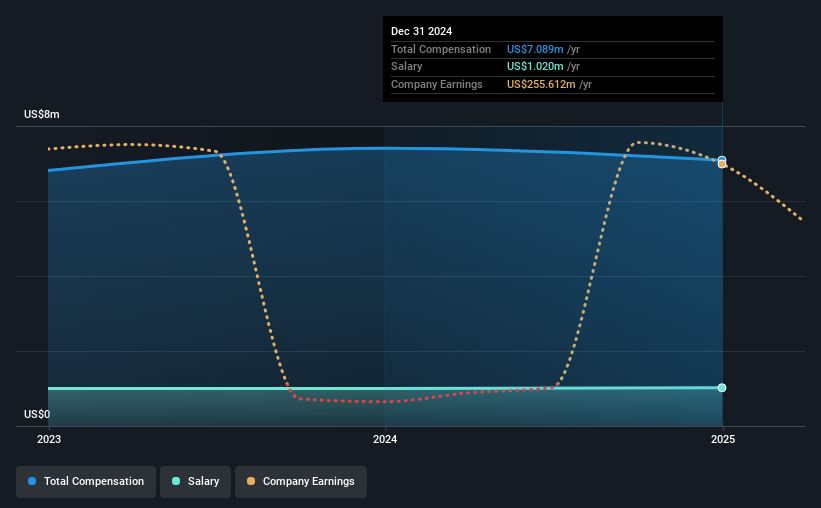Click the 2023 x-axis label
This screenshot has height=508, width=821.
point(49,439)
